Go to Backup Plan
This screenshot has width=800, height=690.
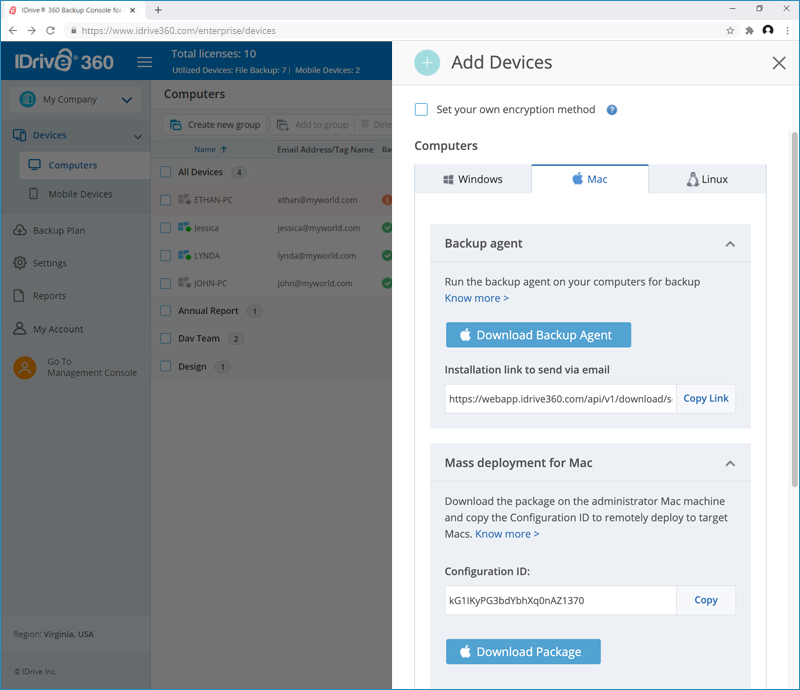coord(59,230)
